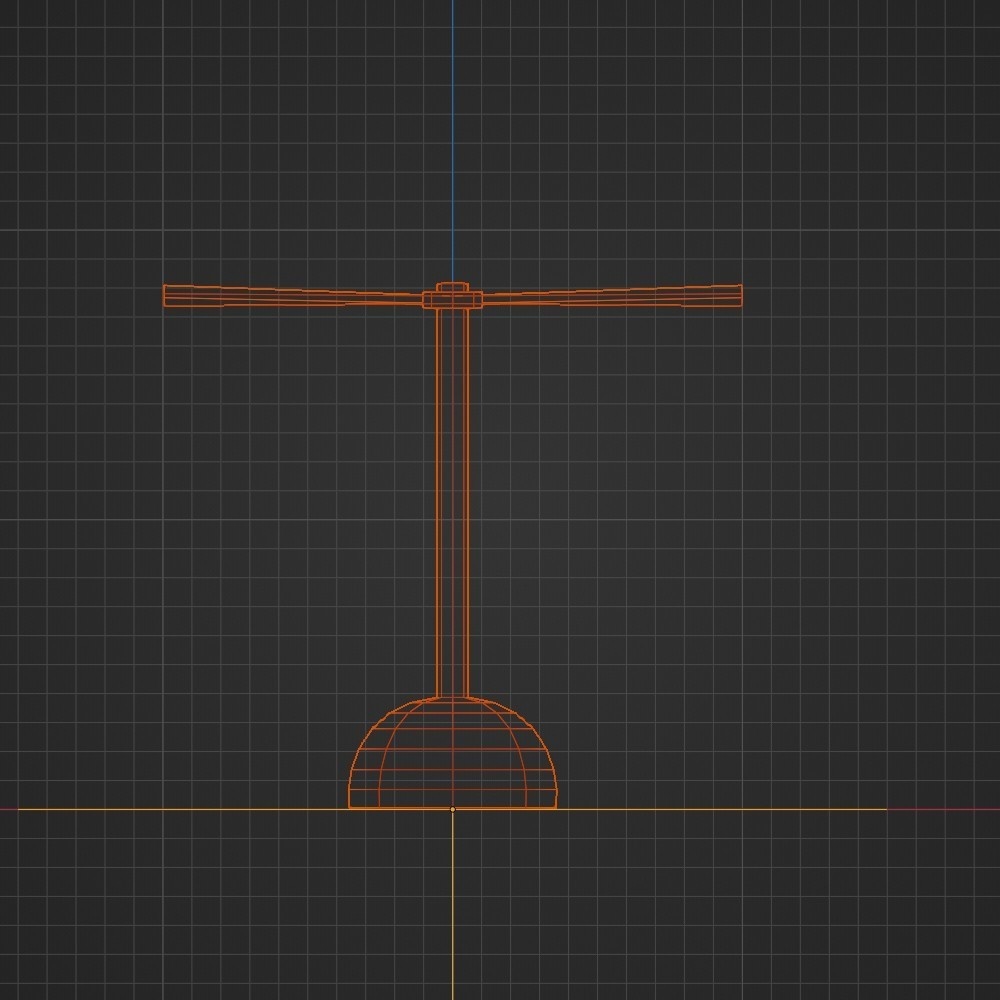1000x1000 pixels.
Task: Select the vertical pole of the model
Action: [x=453, y=500]
